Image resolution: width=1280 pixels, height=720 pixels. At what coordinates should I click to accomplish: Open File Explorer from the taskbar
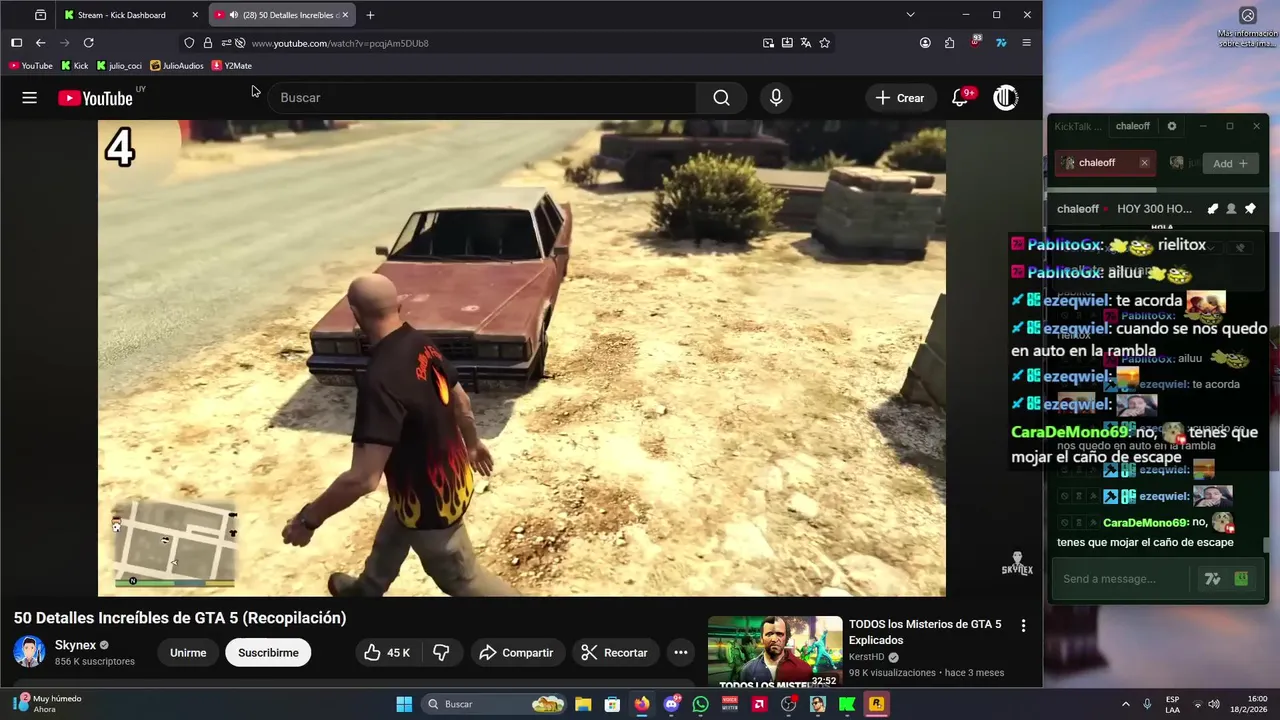click(583, 704)
